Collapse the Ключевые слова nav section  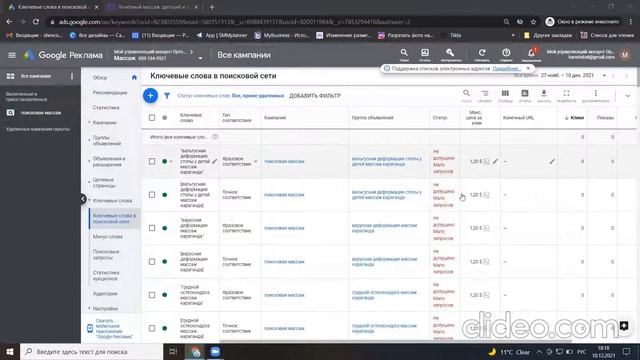[x=89, y=200]
